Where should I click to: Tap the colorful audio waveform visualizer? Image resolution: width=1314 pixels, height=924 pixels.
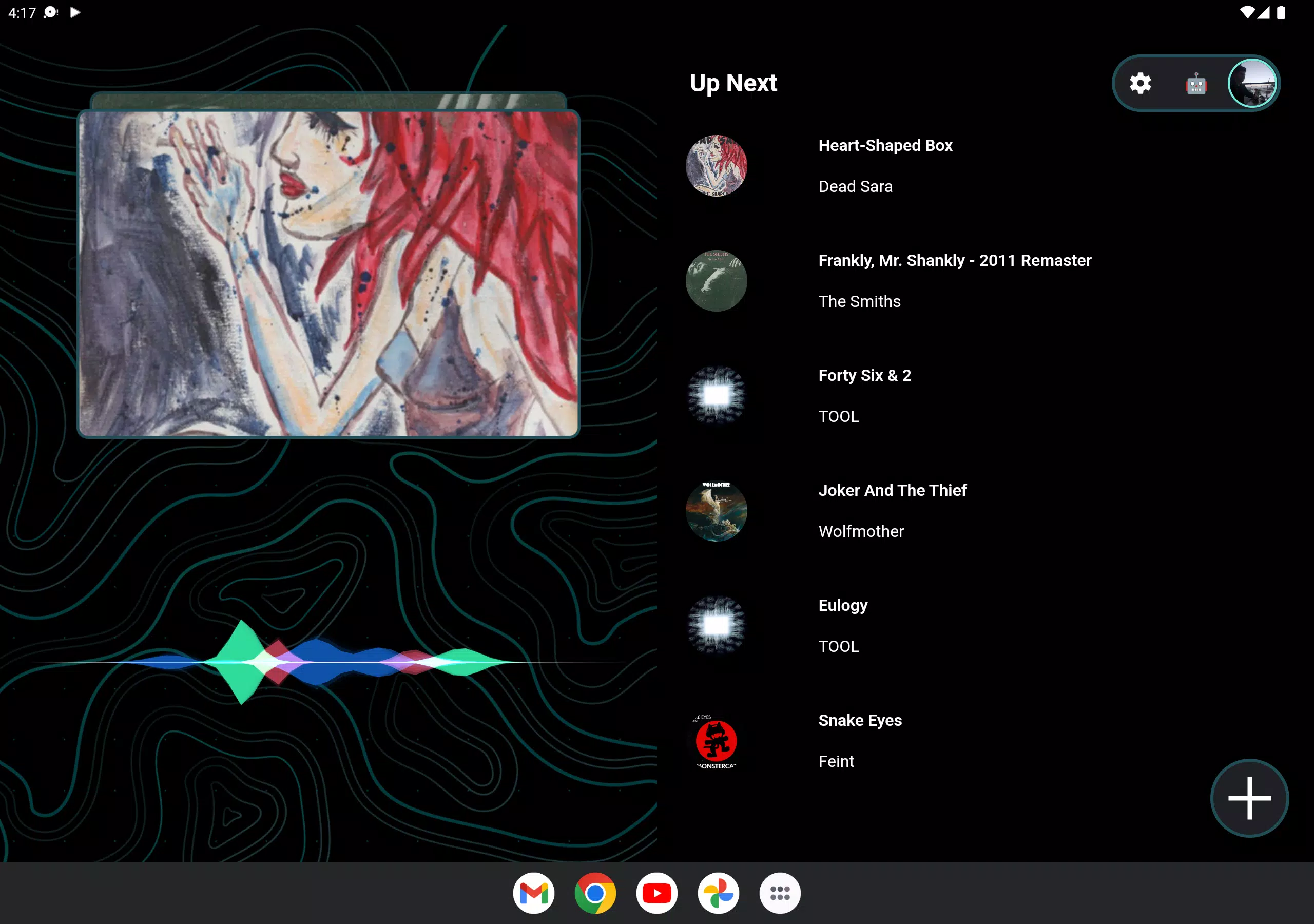pyautogui.click(x=326, y=662)
